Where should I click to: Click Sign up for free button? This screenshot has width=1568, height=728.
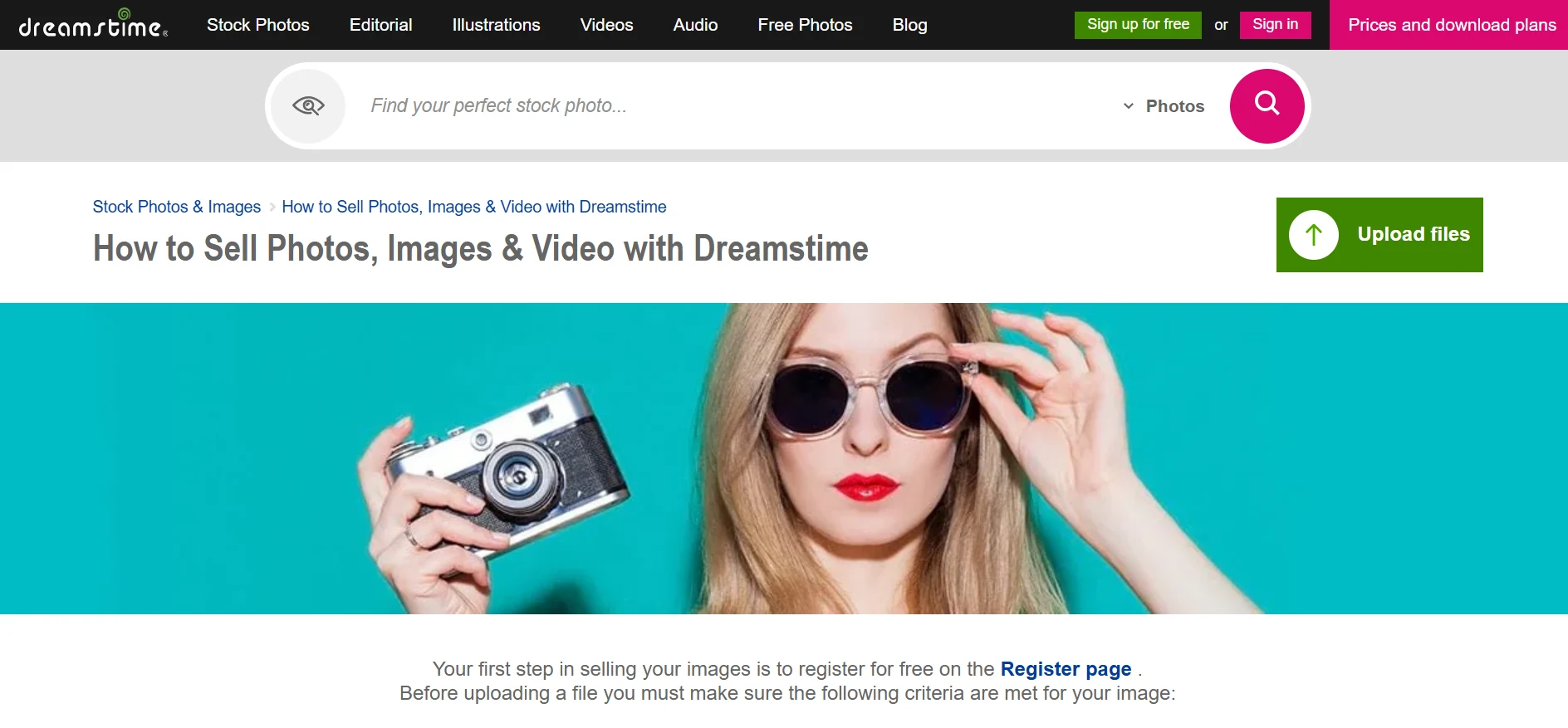click(x=1138, y=25)
